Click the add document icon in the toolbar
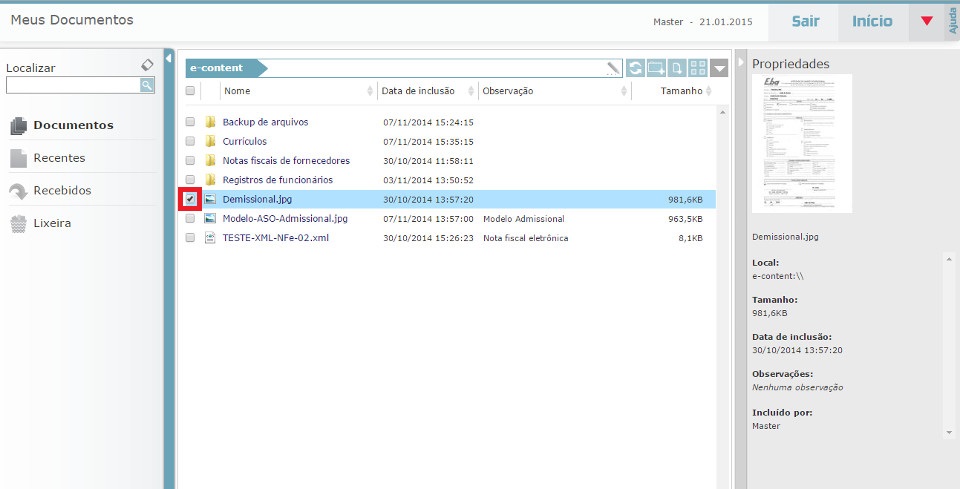 (x=677, y=68)
